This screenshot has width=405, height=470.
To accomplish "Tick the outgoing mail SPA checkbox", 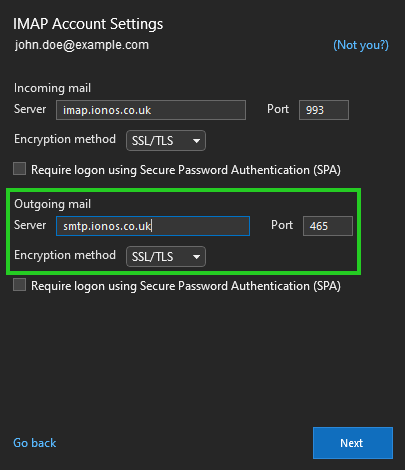I will 19,285.
